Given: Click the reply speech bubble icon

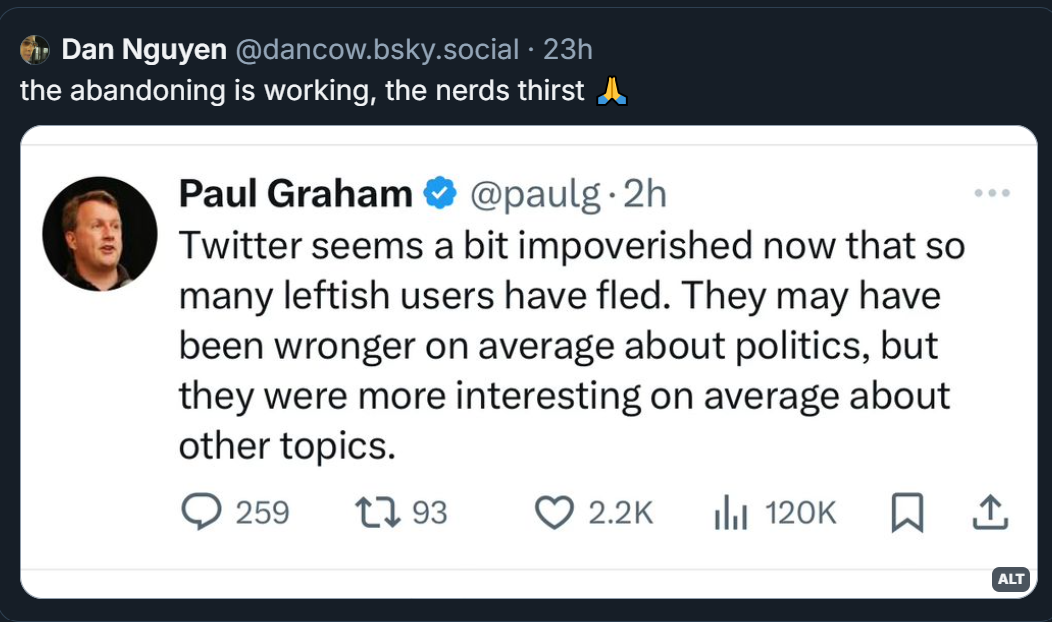Looking at the screenshot, I should tap(201, 513).
